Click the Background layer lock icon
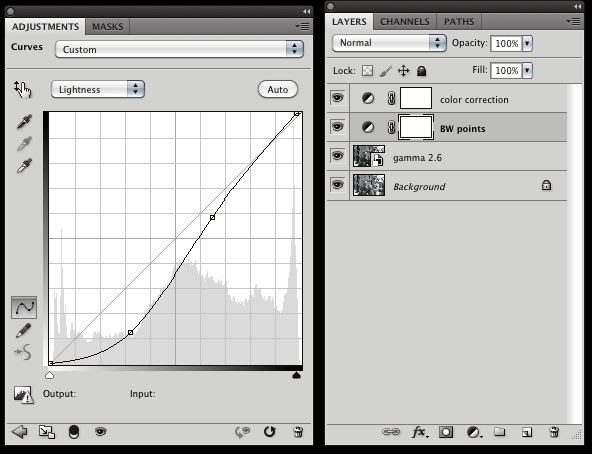592x454 pixels. [x=546, y=185]
